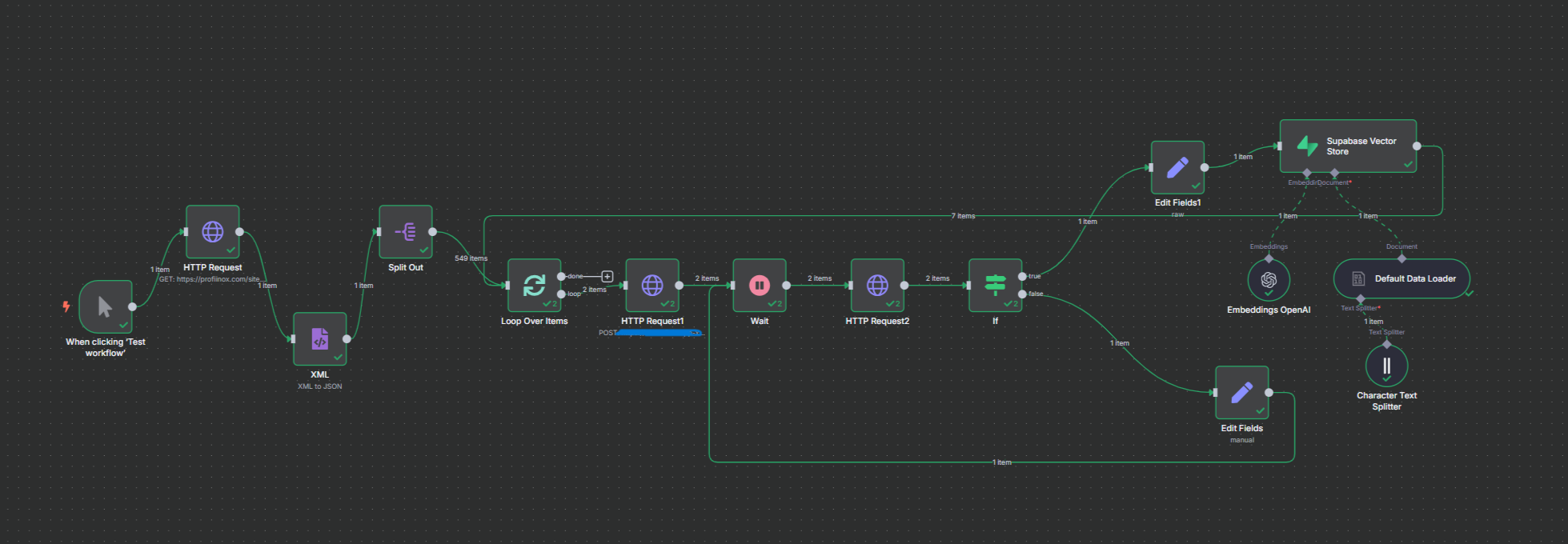The width and height of the screenshot is (1568, 544).
Task: Click the If node's true output connector
Action: [1022, 277]
